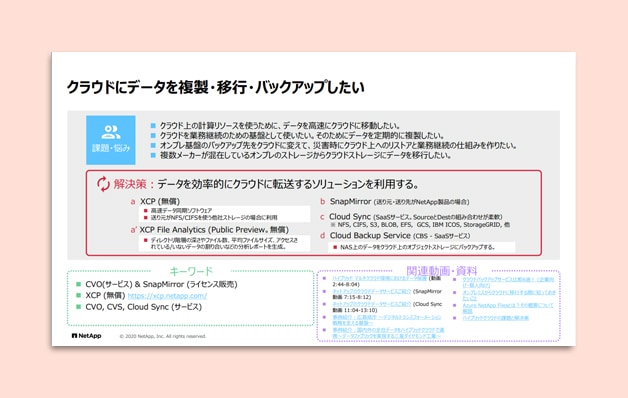This screenshot has width=628, height=398.
Task: Click the 課題・悩み people icon tile
Action: [x=111, y=140]
